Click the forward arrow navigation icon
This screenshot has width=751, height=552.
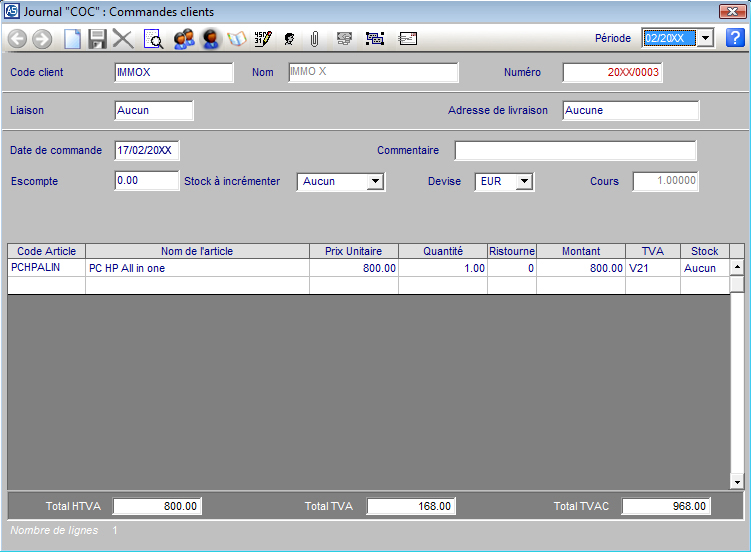pyautogui.click(x=42, y=39)
